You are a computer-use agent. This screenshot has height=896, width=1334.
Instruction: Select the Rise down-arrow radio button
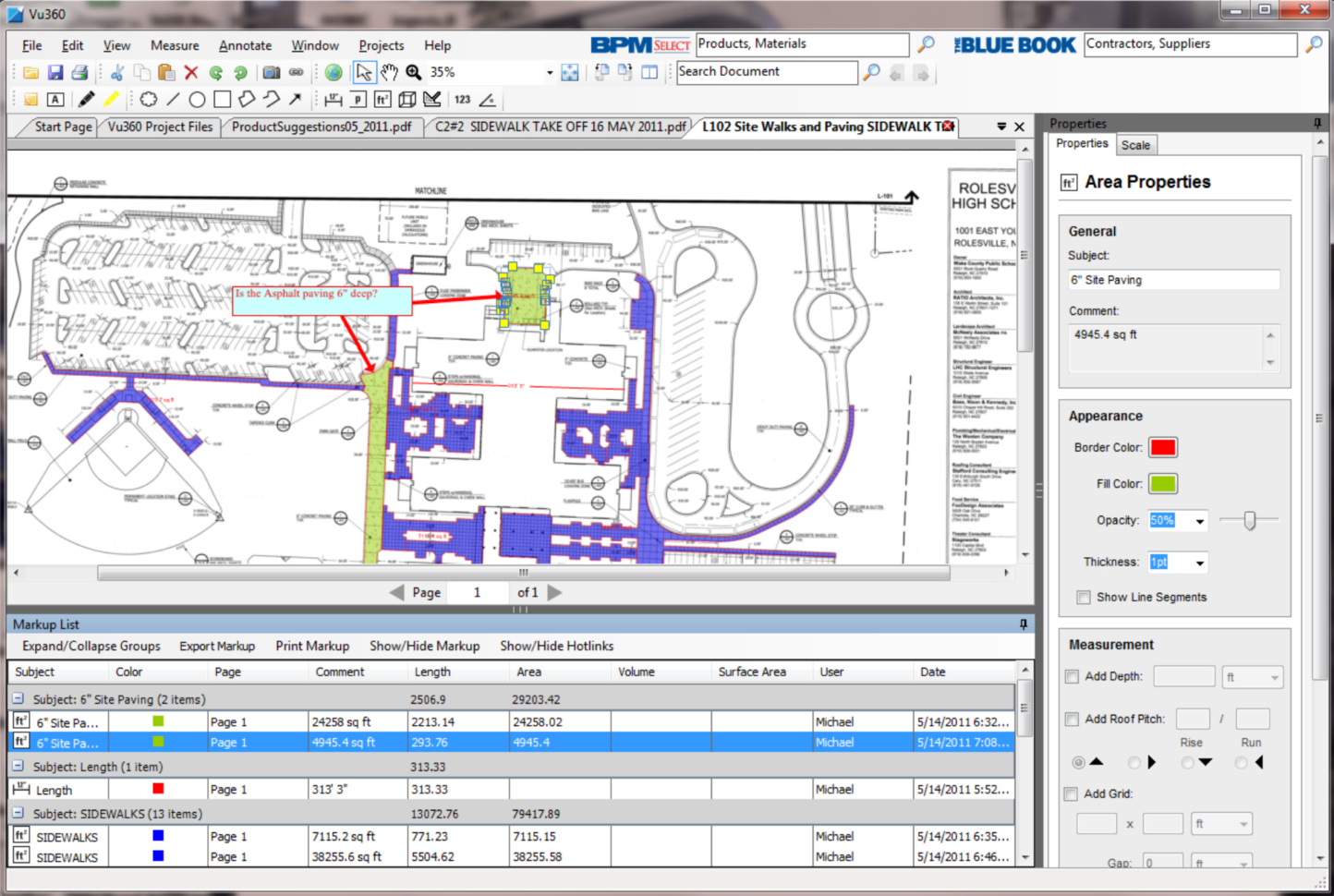point(1189,762)
